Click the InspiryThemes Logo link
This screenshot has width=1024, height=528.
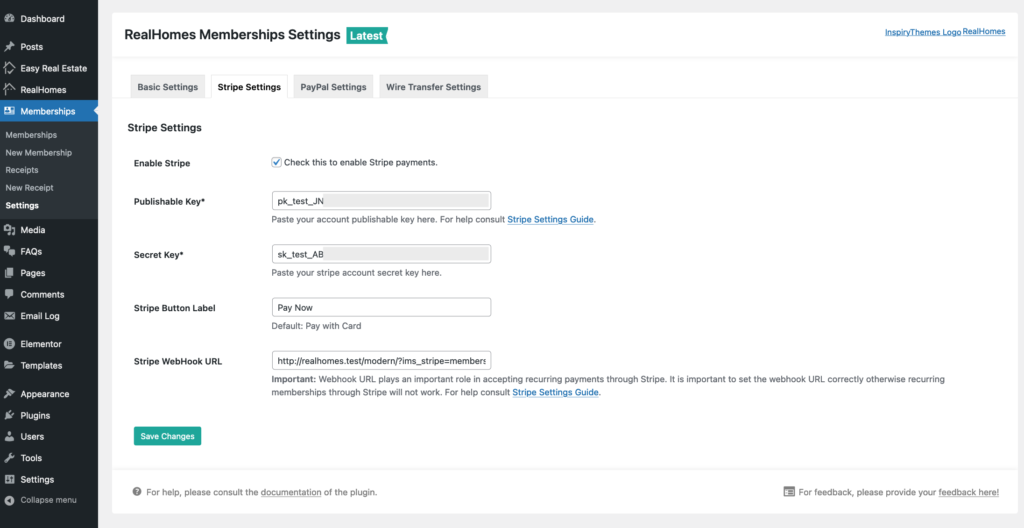pos(923,32)
